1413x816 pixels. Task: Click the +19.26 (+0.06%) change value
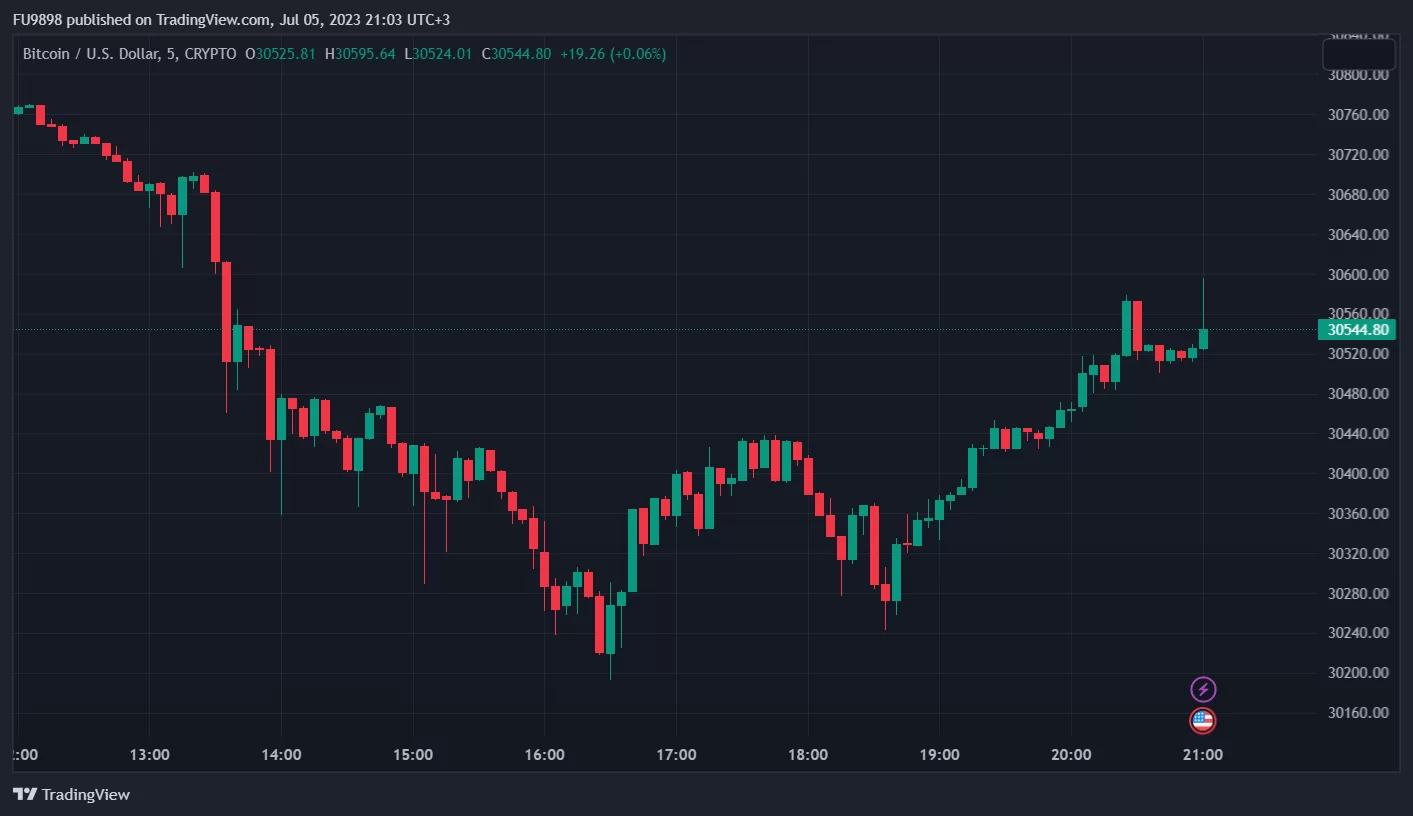612,54
